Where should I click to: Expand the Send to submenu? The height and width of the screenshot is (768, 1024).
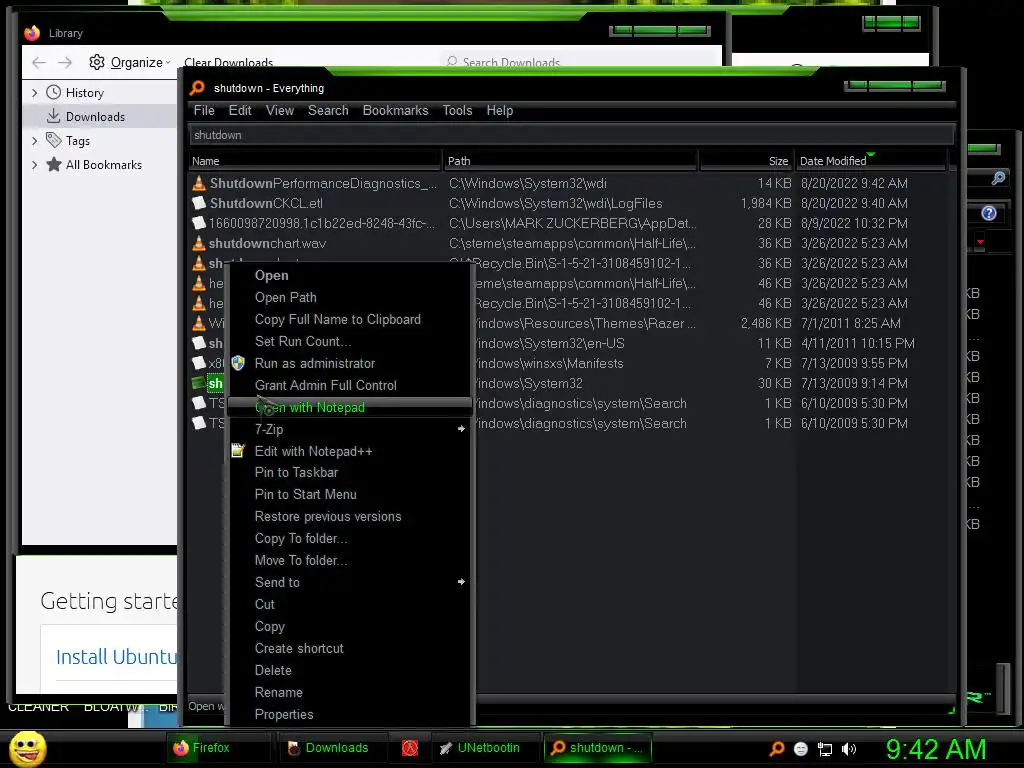click(x=349, y=583)
